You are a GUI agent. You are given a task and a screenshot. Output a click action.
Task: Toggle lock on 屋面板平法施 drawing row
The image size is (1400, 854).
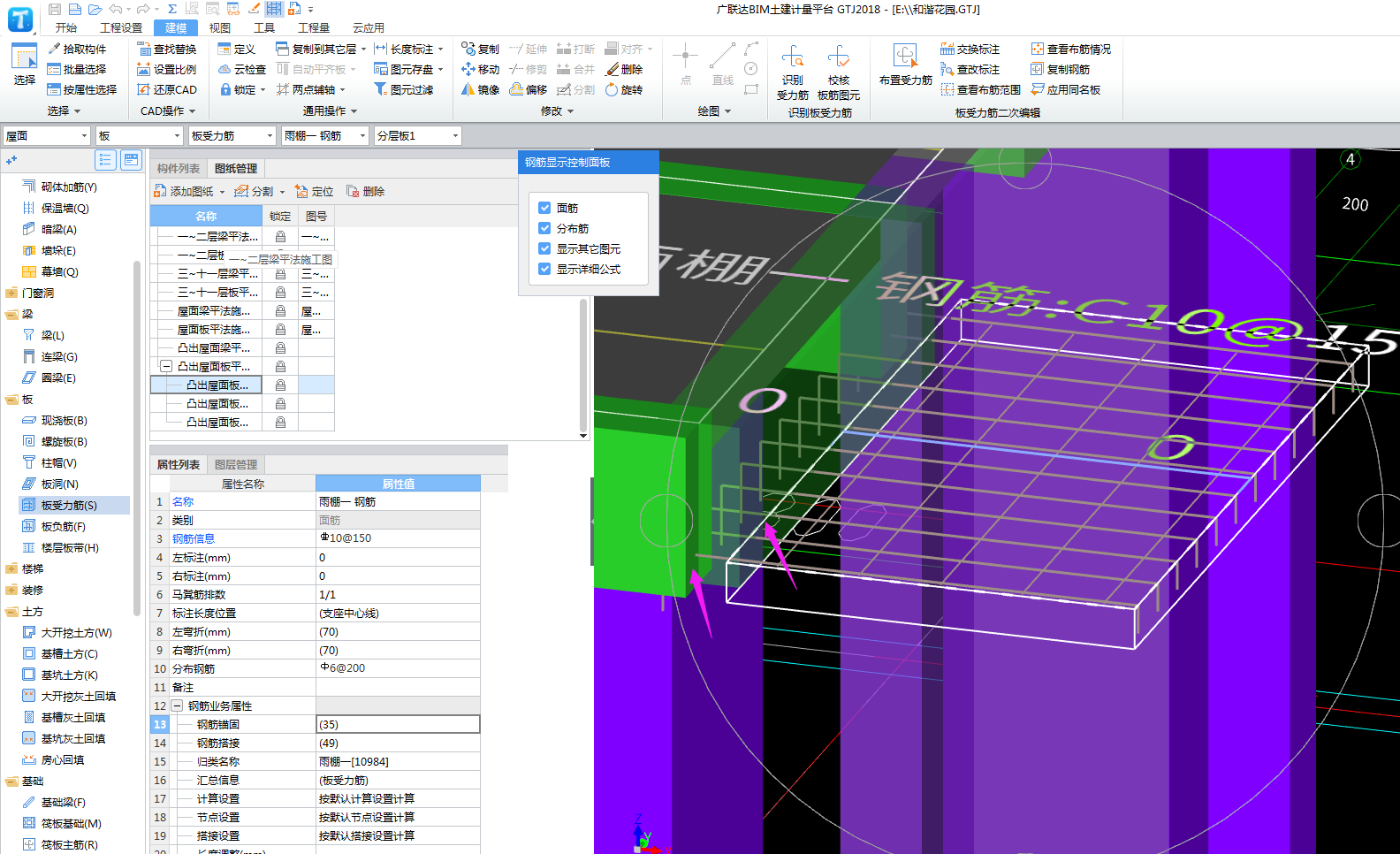tap(280, 330)
